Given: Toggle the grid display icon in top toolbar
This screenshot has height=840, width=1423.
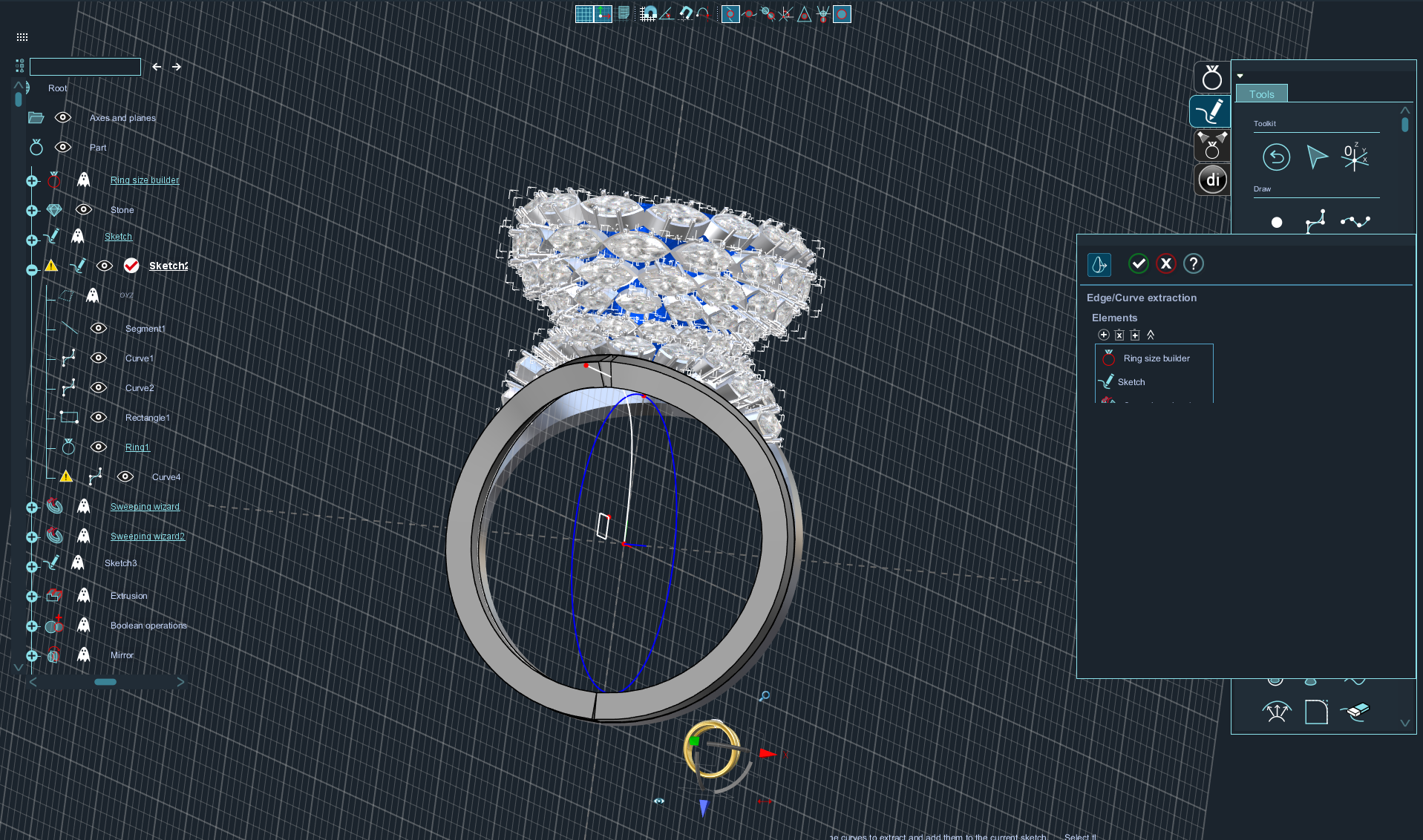Looking at the screenshot, I should (x=584, y=14).
